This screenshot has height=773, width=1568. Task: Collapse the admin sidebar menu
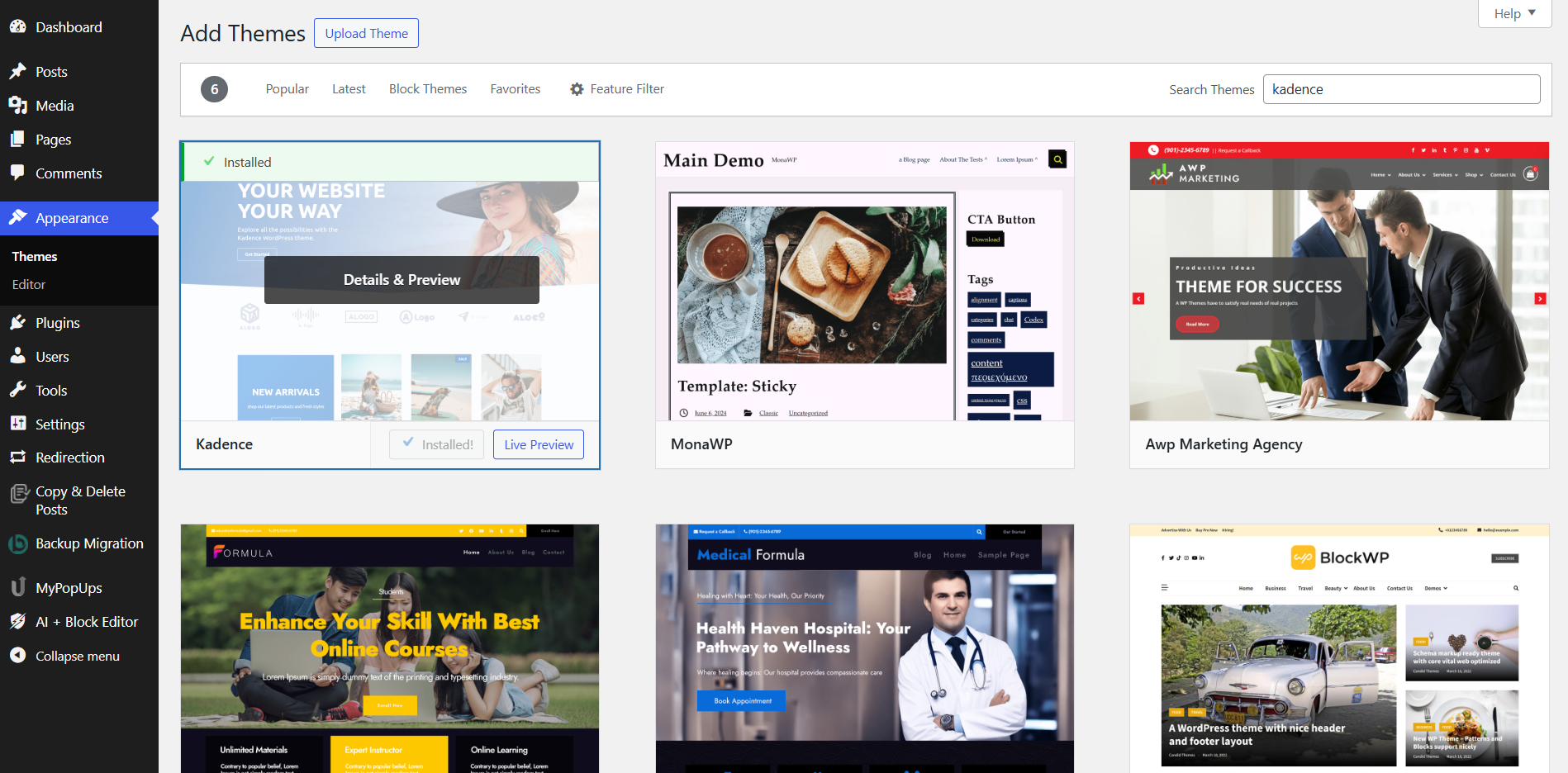pyautogui.click(x=77, y=656)
